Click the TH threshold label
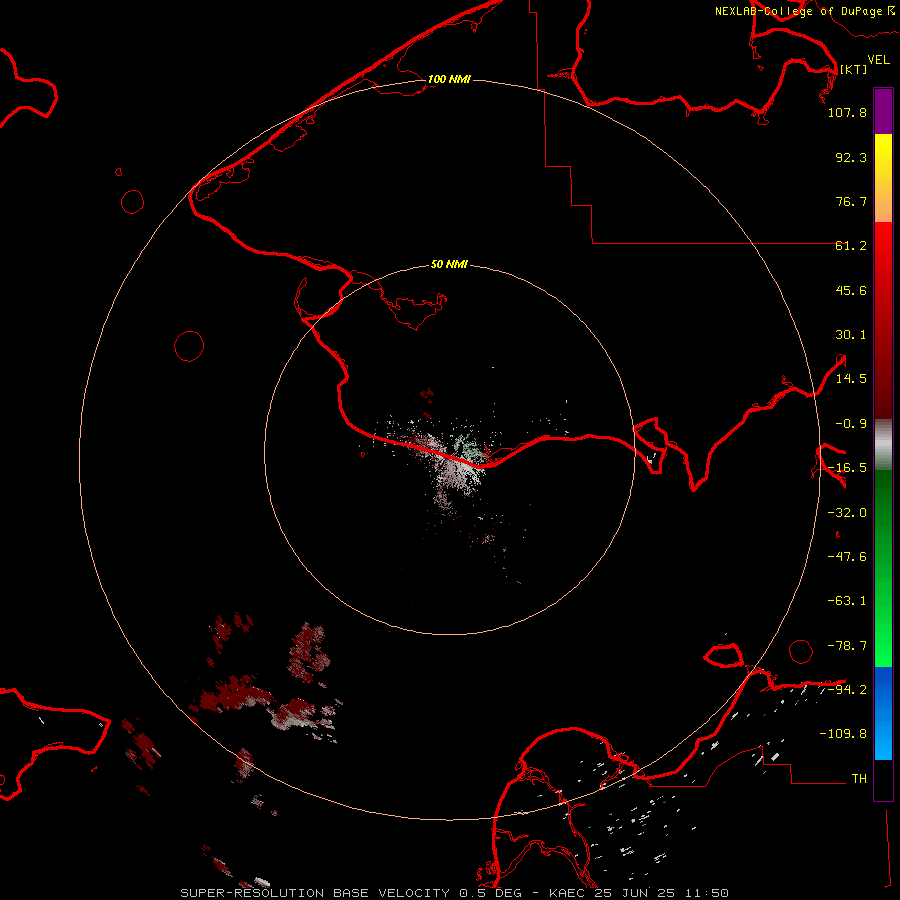 [x=859, y=779]
